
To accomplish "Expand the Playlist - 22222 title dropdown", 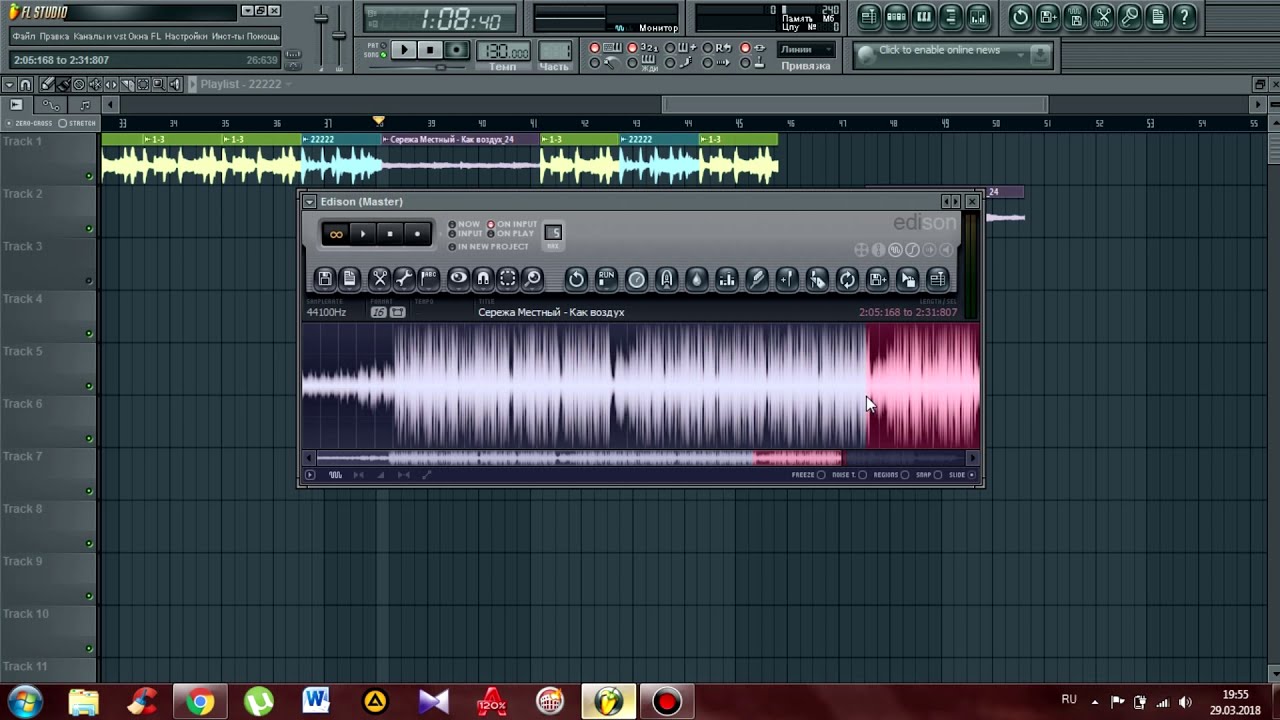I will pos(288,84).
